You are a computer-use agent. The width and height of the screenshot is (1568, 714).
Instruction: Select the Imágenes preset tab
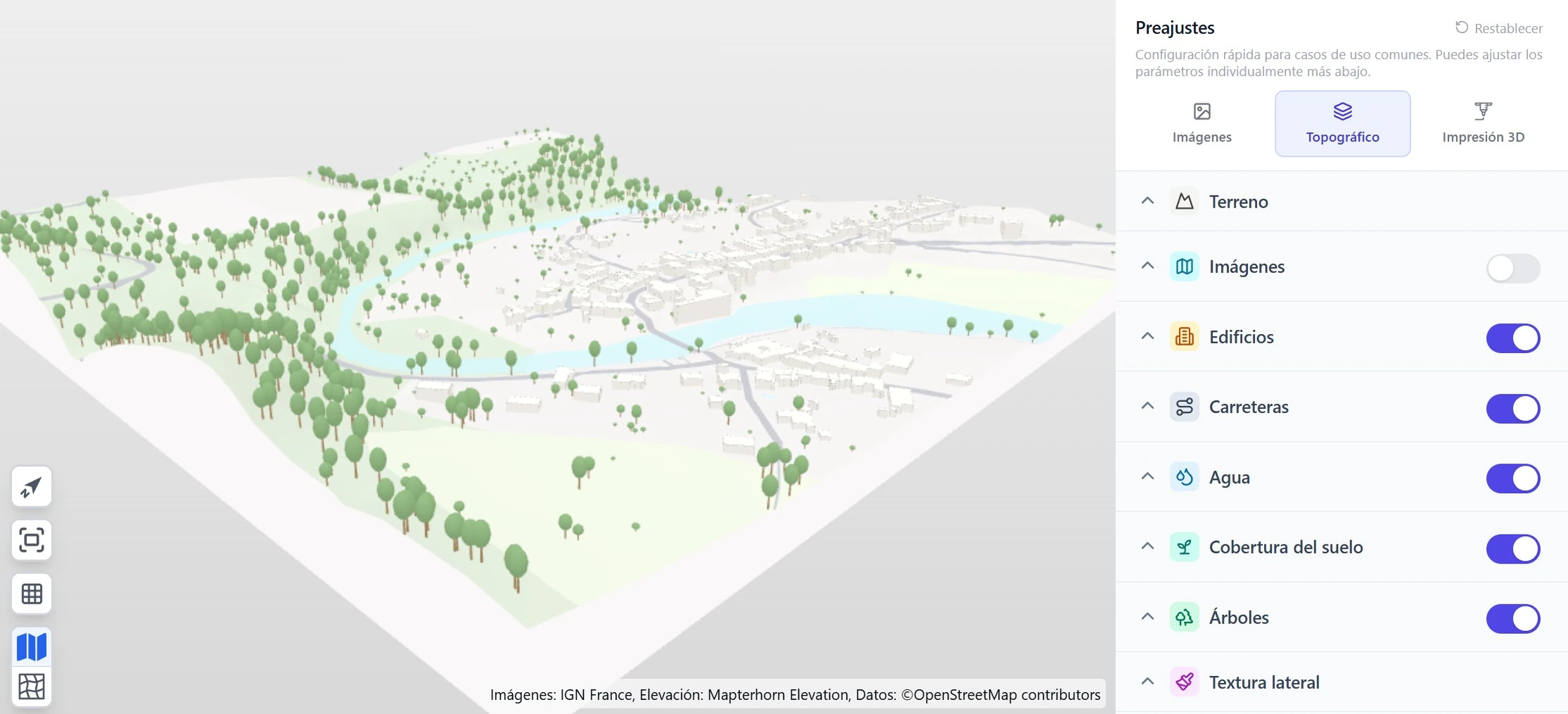[1202, 124]
